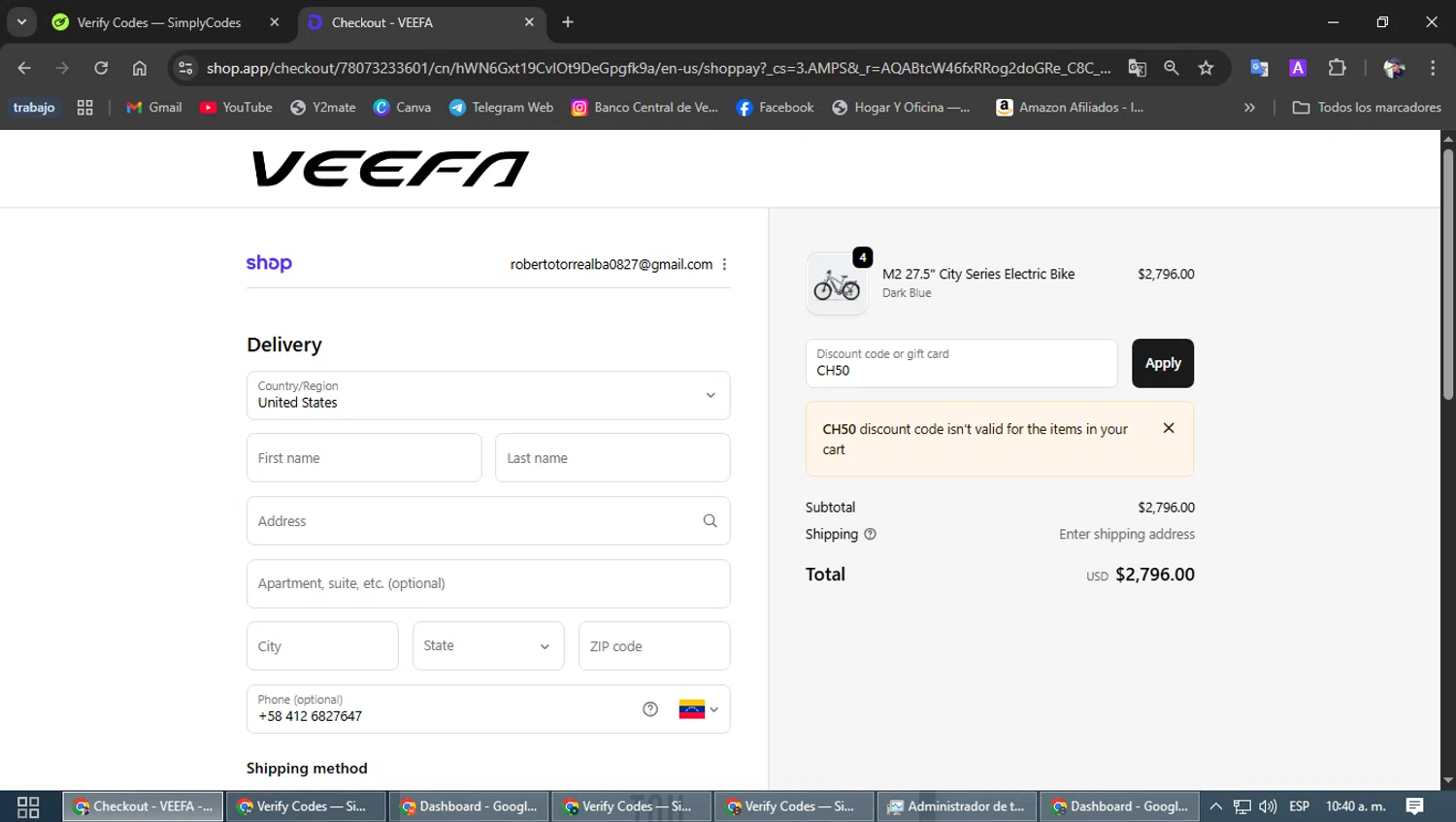The image size is (1456, 822).
Task: Open the notification center icon
Action: click(x=1414, y=806)
